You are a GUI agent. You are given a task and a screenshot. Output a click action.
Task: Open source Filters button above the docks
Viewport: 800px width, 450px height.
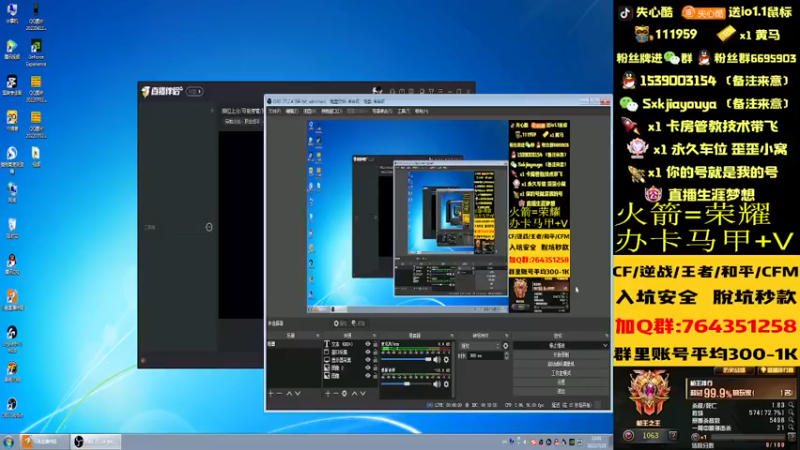pyautogui.click(x=358, y=323)
